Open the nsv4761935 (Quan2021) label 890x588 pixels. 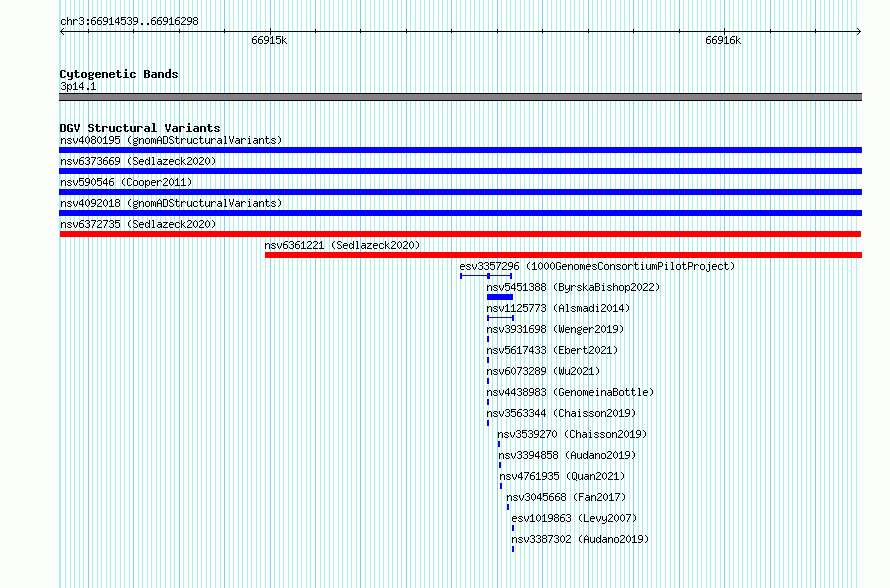click(x=562, y=476)
